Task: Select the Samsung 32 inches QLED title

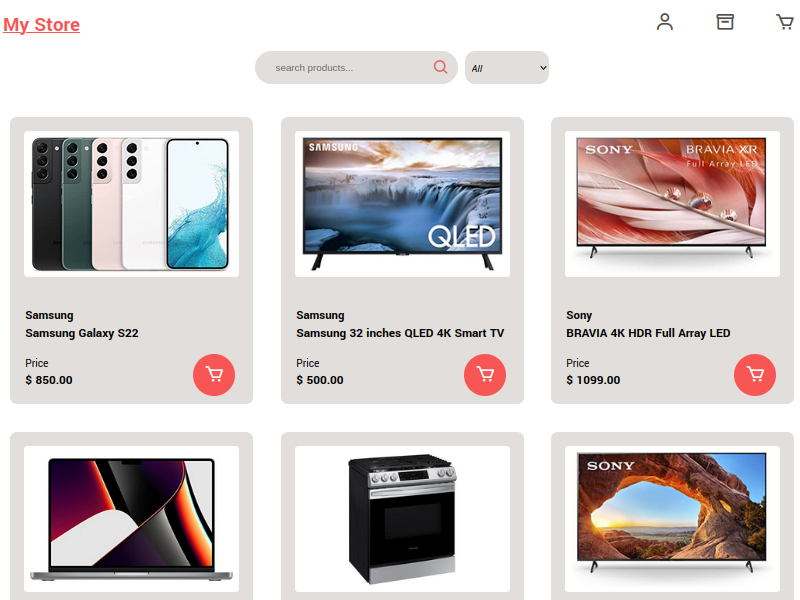Action: pos(400,333)
